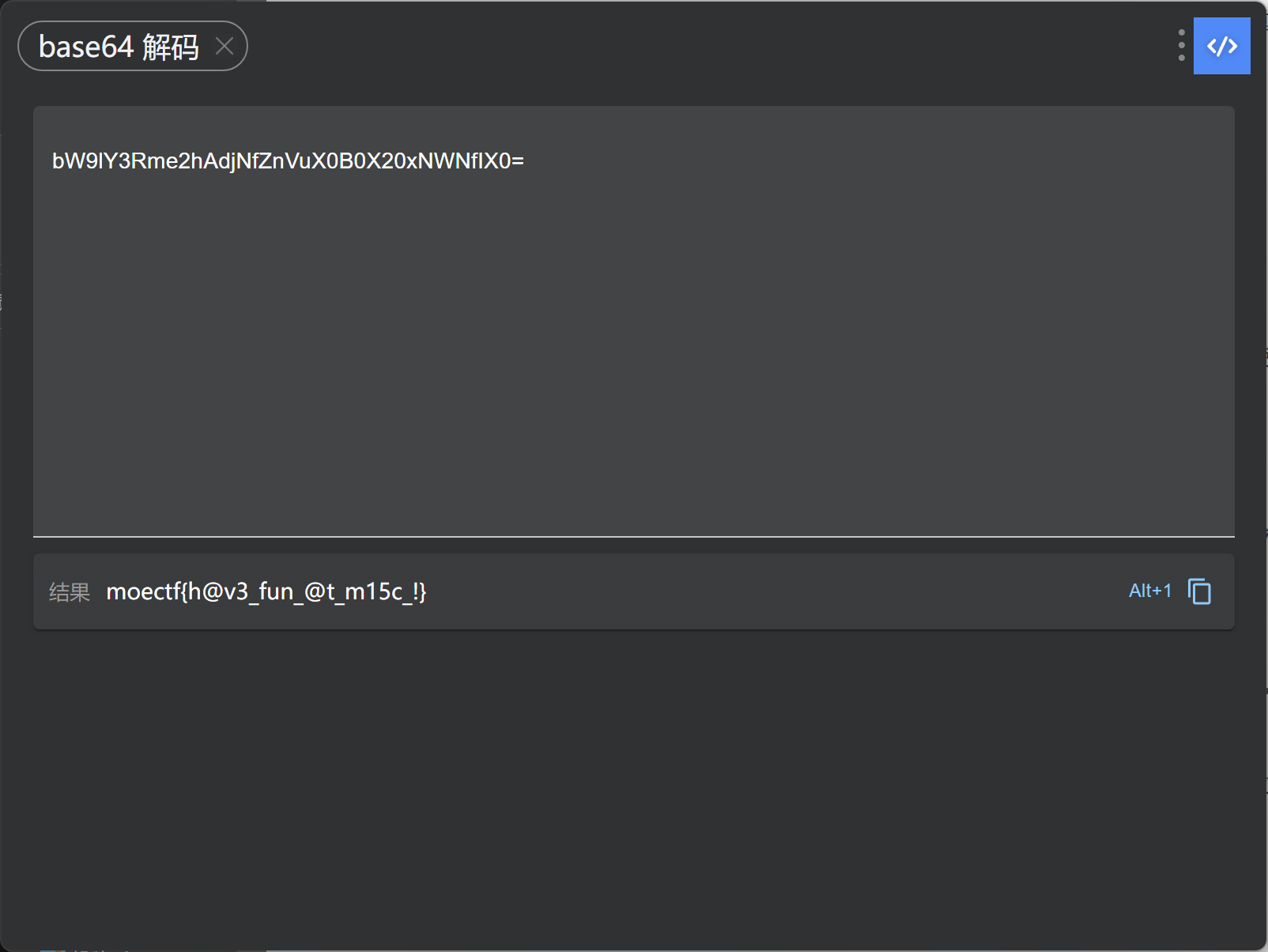Click the 结果 label in result row

coord(70,592)
